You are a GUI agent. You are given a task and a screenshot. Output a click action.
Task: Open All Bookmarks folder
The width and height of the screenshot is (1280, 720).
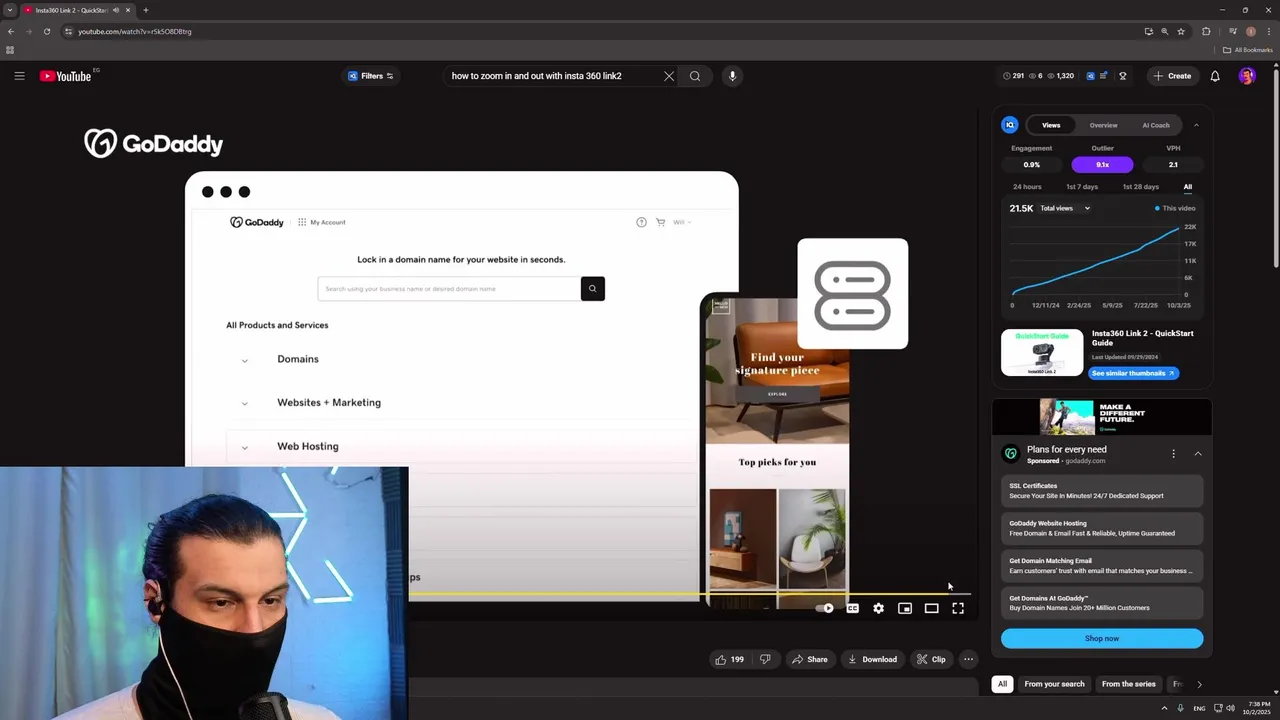pyautogui.click(x=1248, y=50)
